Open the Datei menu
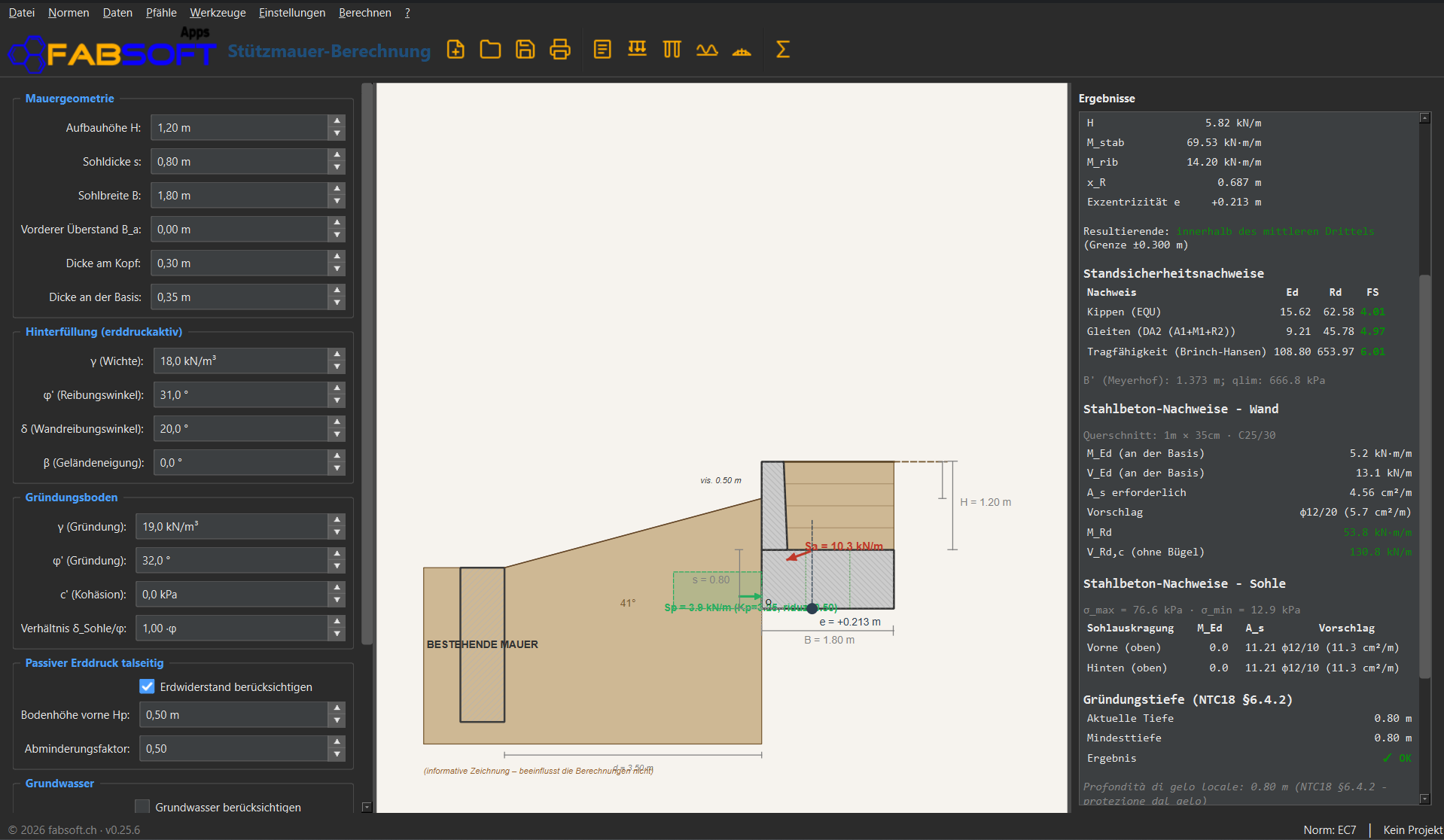This screenshot has width=1444, height=840. [x=21, y=13]
